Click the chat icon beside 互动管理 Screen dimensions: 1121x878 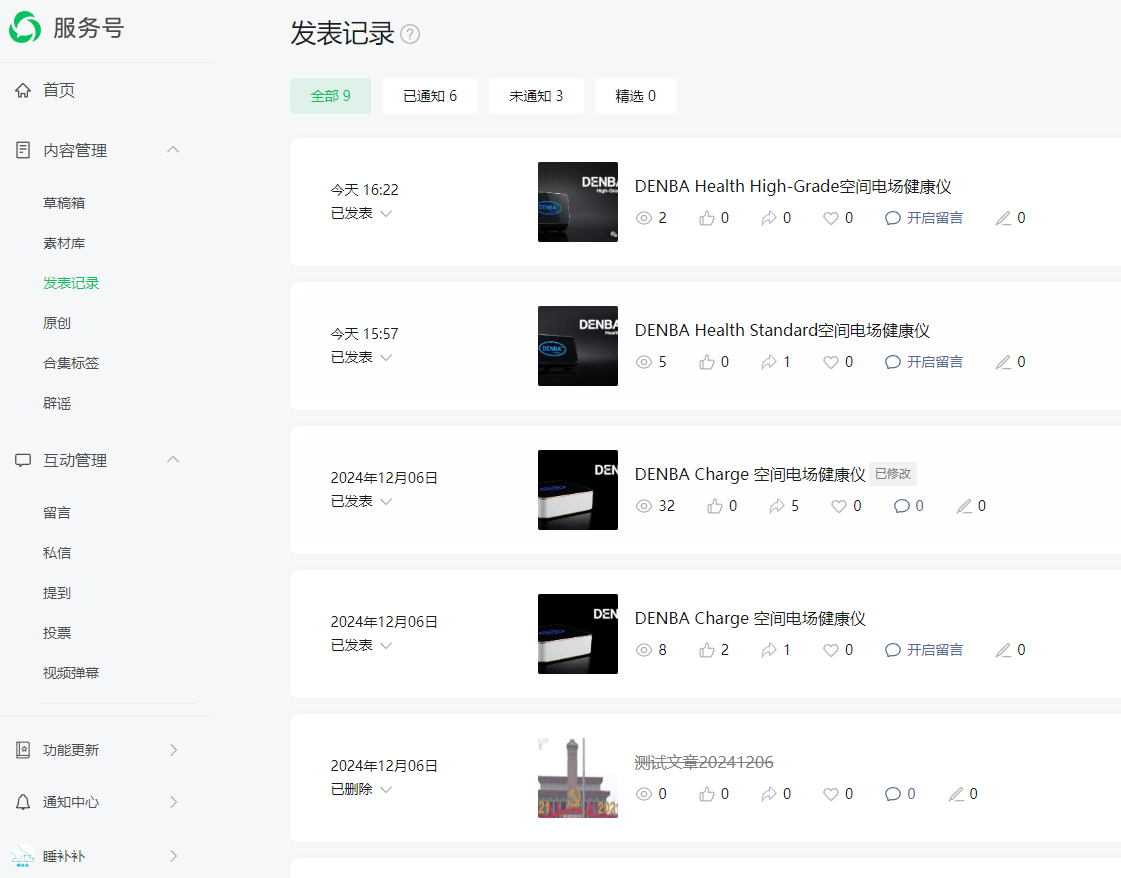pos(23,460)
